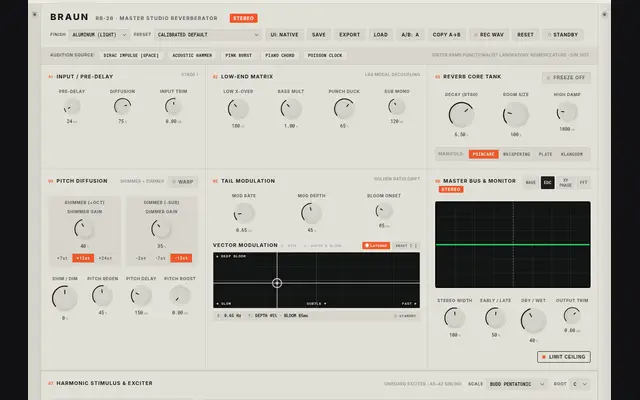Click the Save button in header

(x=319, y=35)
